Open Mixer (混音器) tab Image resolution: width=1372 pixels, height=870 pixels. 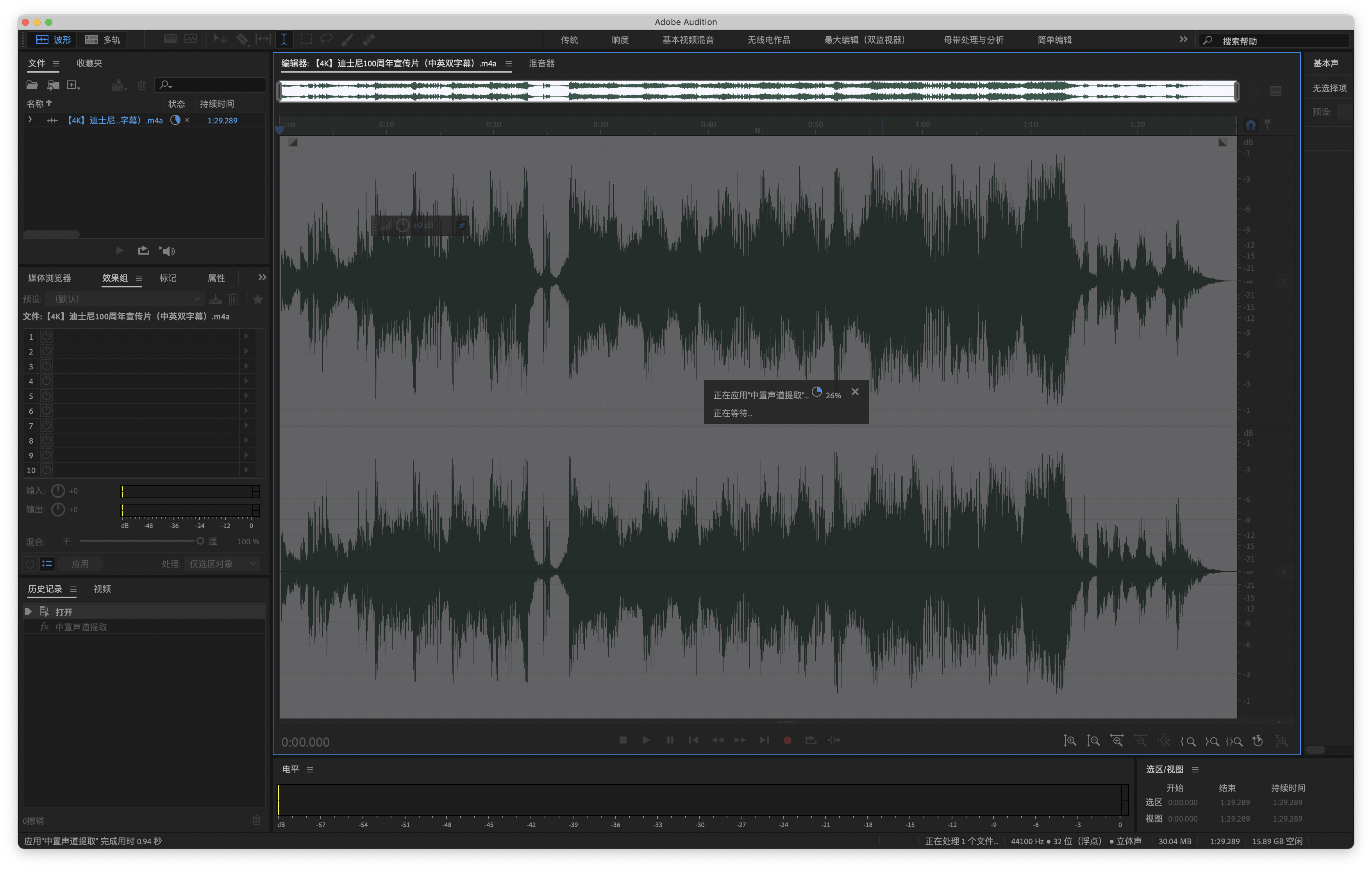541,63
